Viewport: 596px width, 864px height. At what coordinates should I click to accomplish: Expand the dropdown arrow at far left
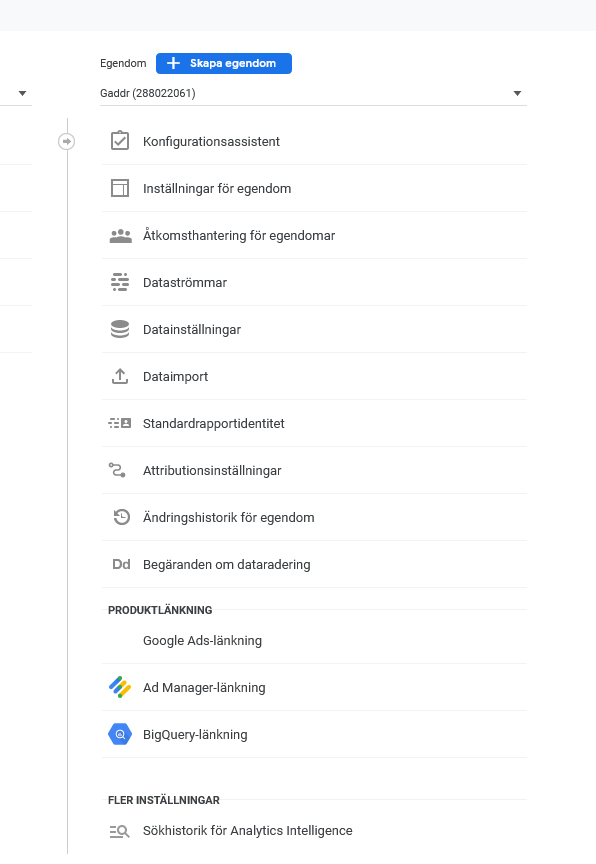coord(20,93)
